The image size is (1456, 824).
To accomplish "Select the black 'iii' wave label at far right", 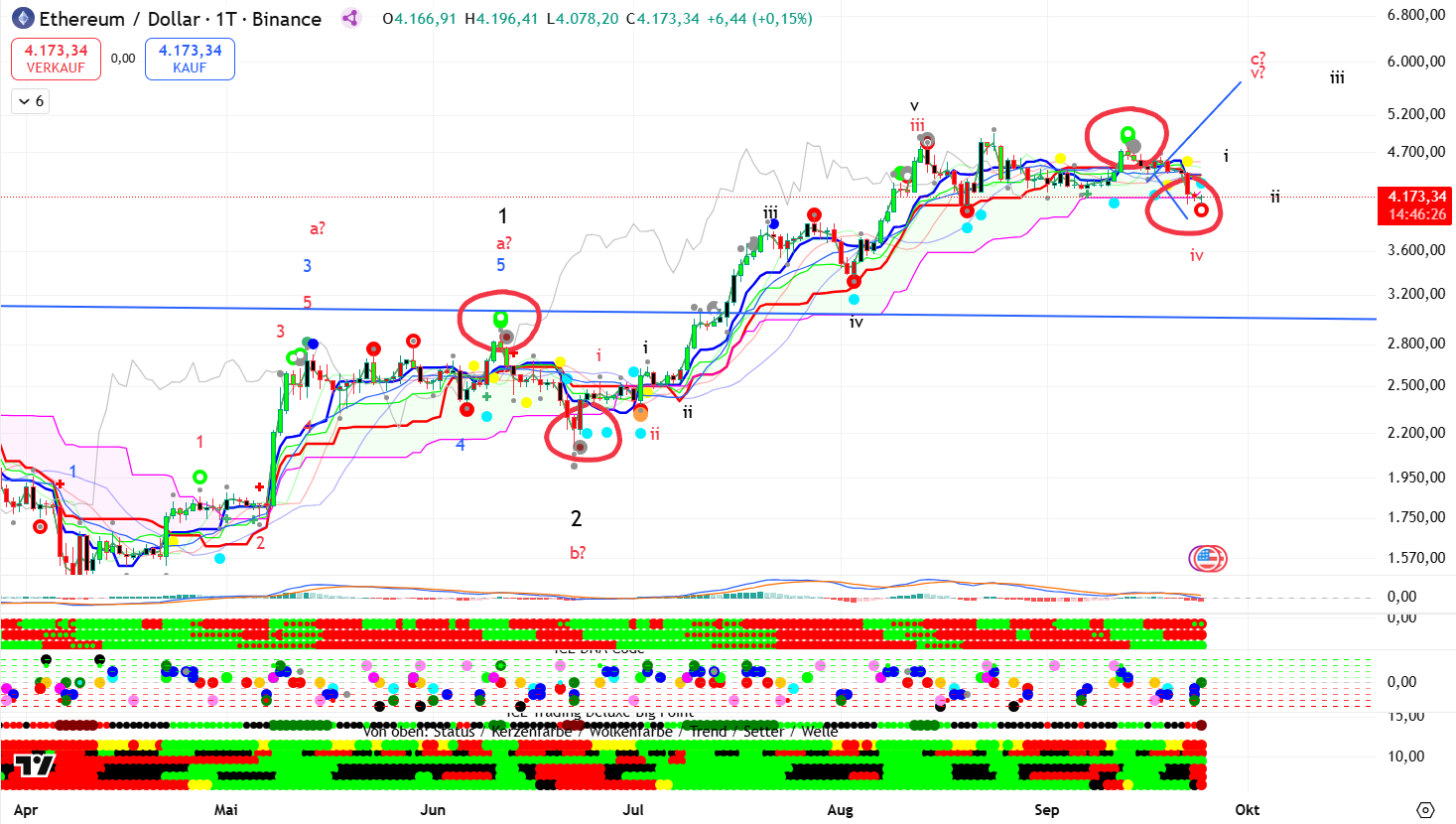I will click(1337, 77).
